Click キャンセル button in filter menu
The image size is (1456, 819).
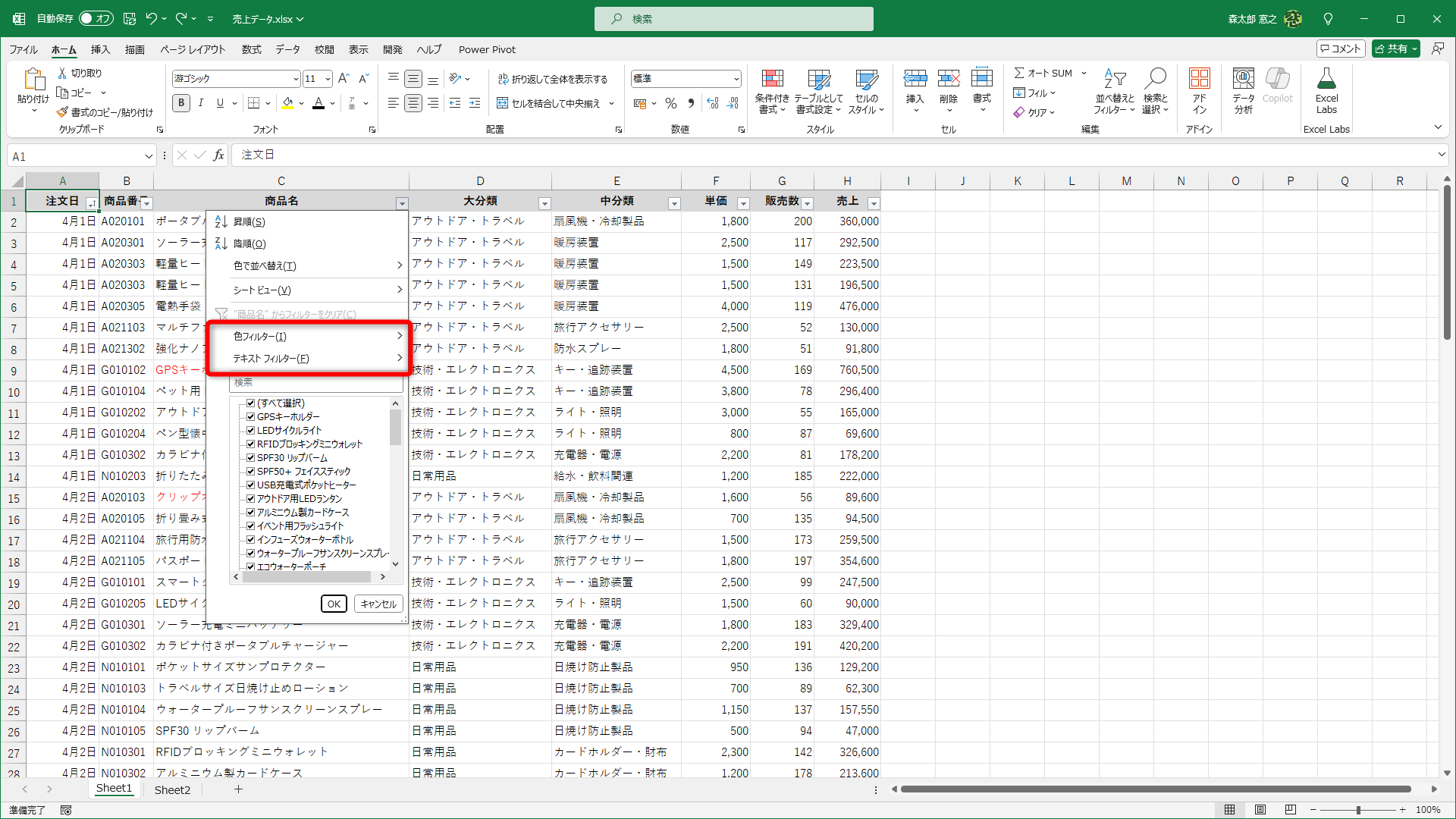click(378, 604)
